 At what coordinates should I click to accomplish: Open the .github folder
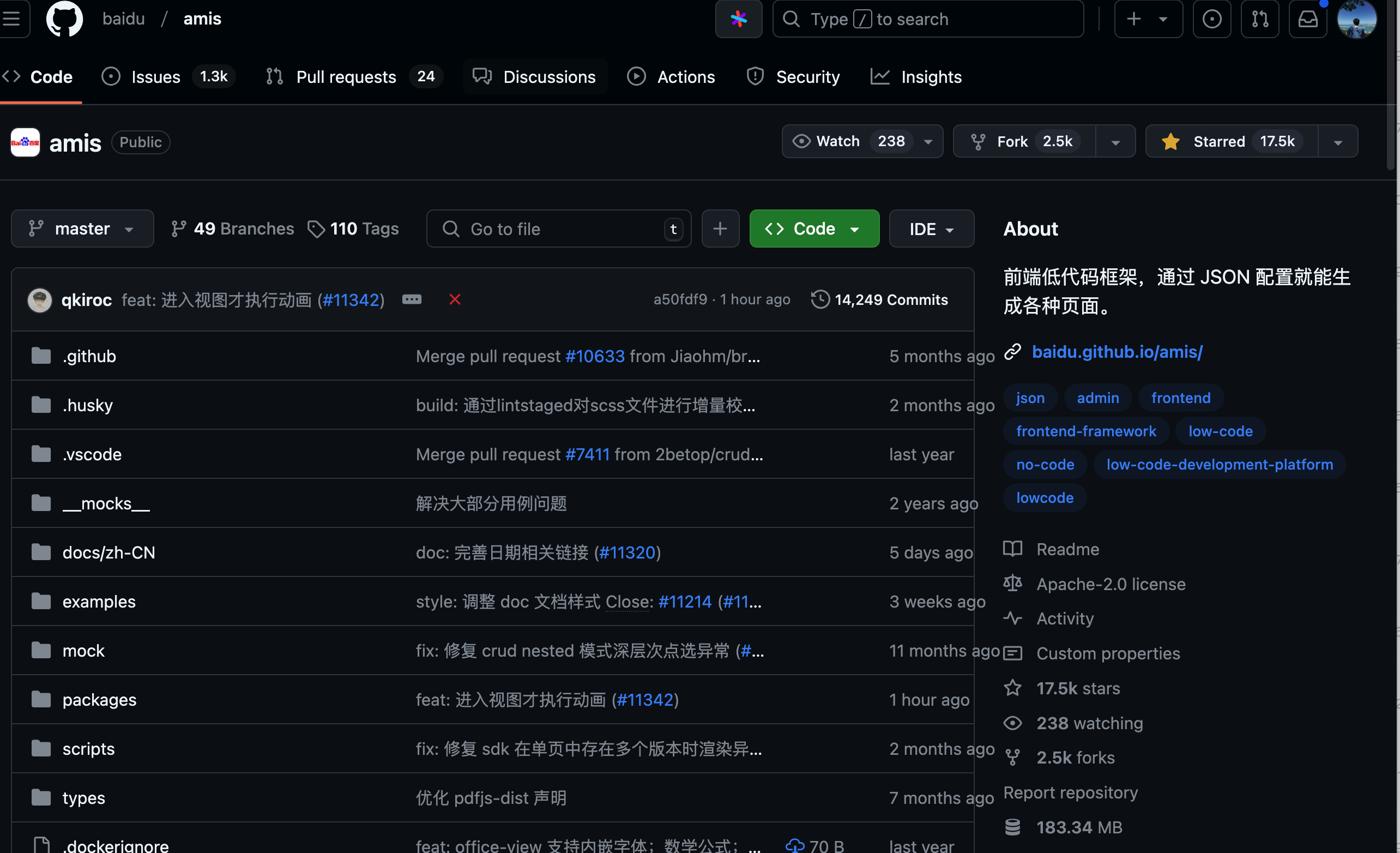(x=89, y=356)
